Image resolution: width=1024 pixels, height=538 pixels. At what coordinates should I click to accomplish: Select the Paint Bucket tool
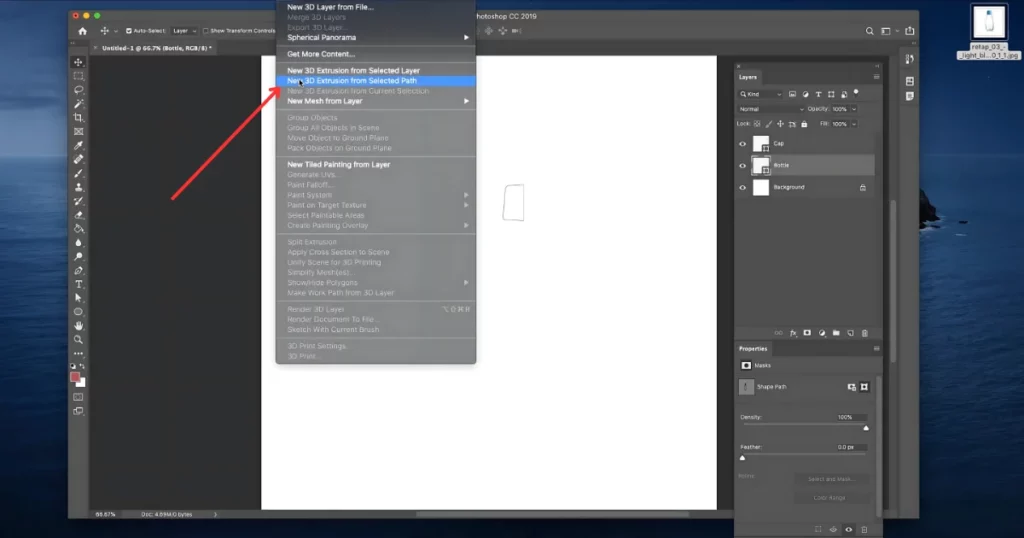pos(78,229)
